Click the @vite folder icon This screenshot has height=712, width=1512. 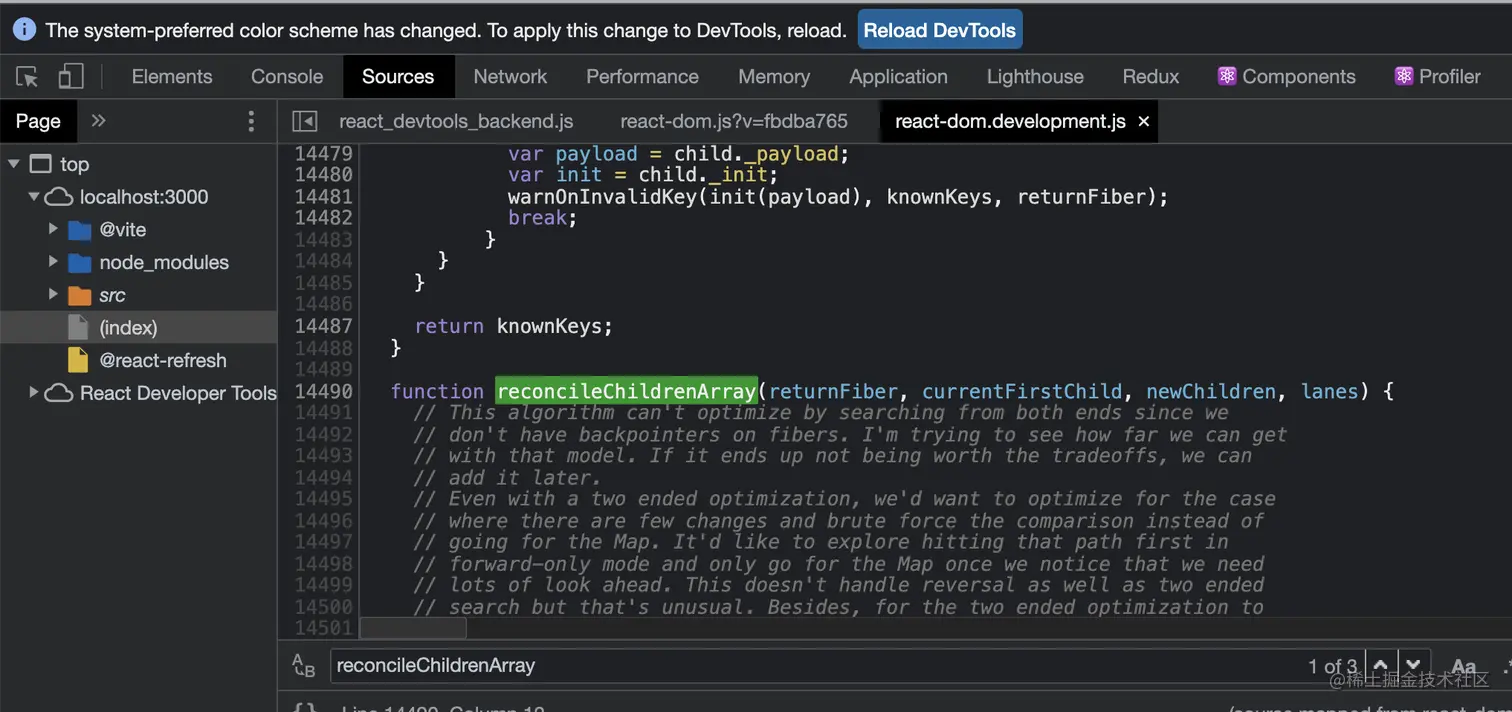tap(80, 230)
